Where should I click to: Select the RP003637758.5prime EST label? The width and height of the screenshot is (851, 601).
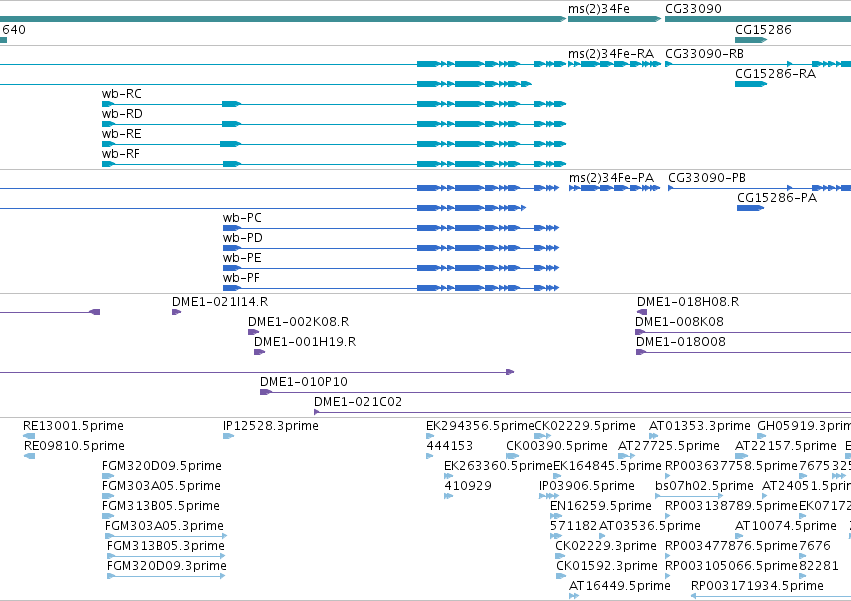click(x=732, y=466)
